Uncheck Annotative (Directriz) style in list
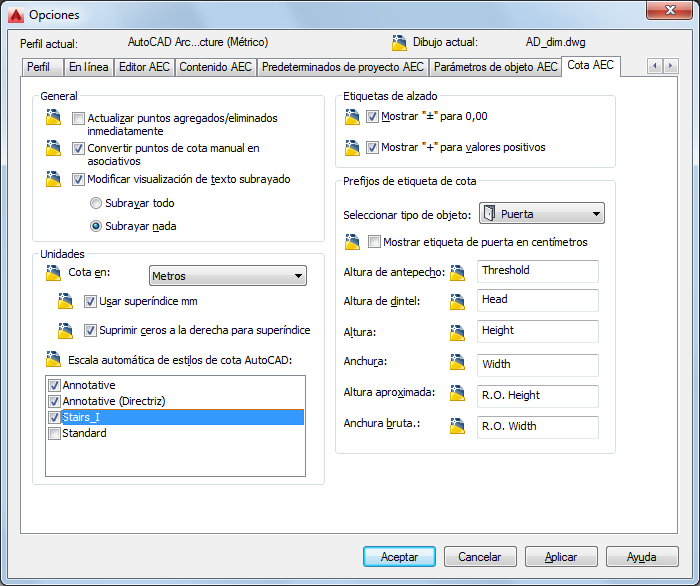 pyautogui.click(x=54, y=401)
